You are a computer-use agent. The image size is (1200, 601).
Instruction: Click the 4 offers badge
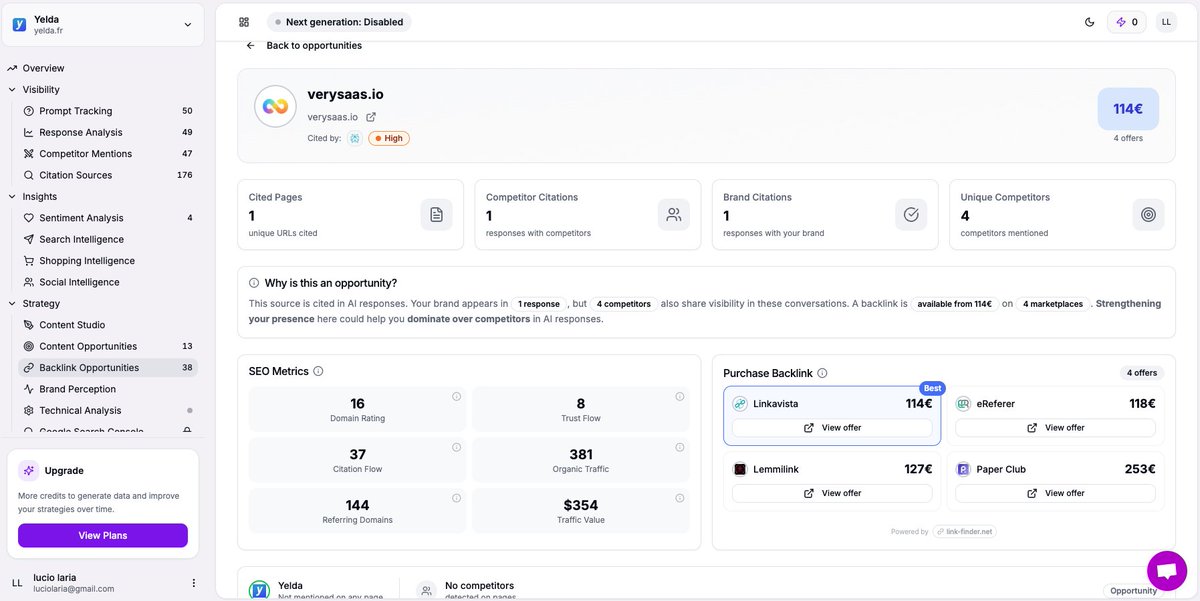click(1141, 373)
